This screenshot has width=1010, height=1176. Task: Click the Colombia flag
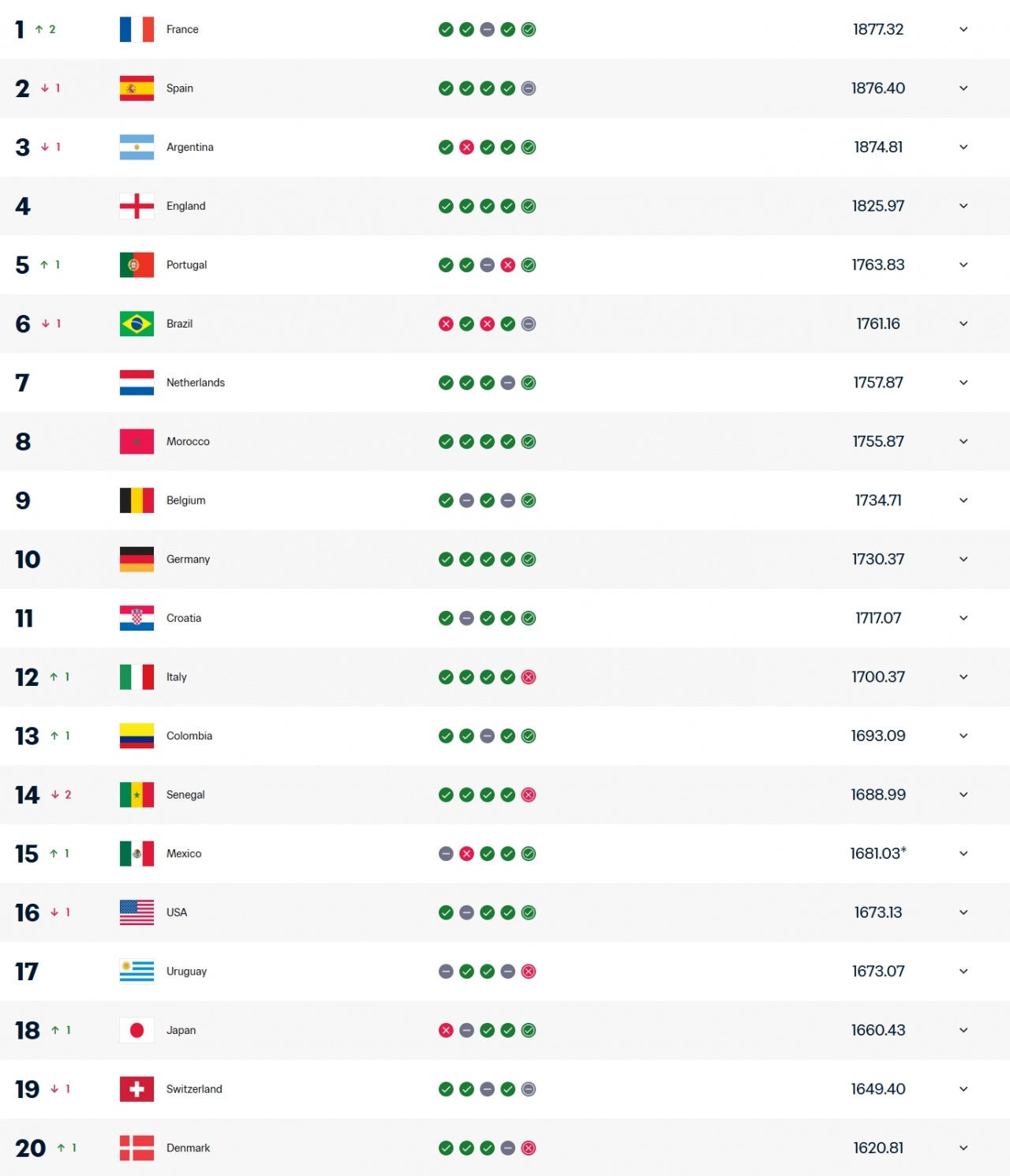coord(137,736)
